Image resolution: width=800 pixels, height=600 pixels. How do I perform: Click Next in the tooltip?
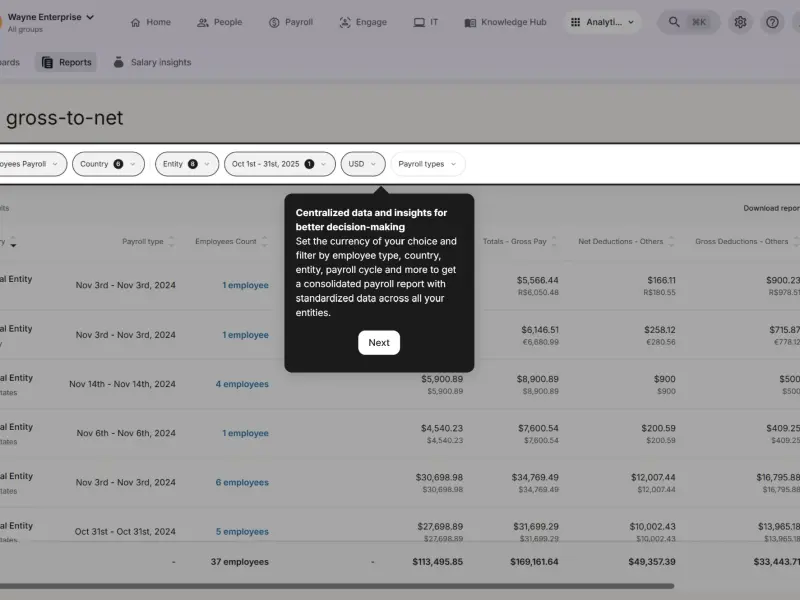[379, 342]
